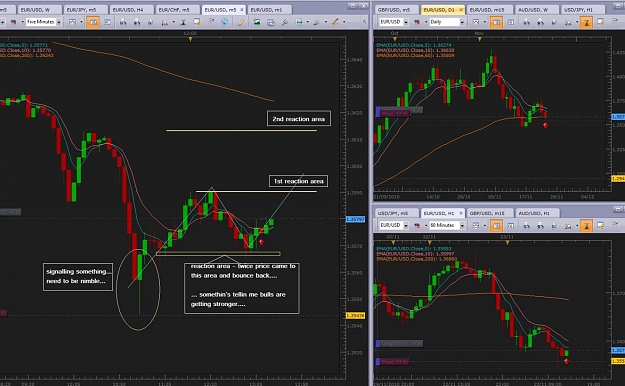Click chart type icon in hourly toolbar
Image resolution: width=625 pixels, height=386 pixels.
click(476, 225)
